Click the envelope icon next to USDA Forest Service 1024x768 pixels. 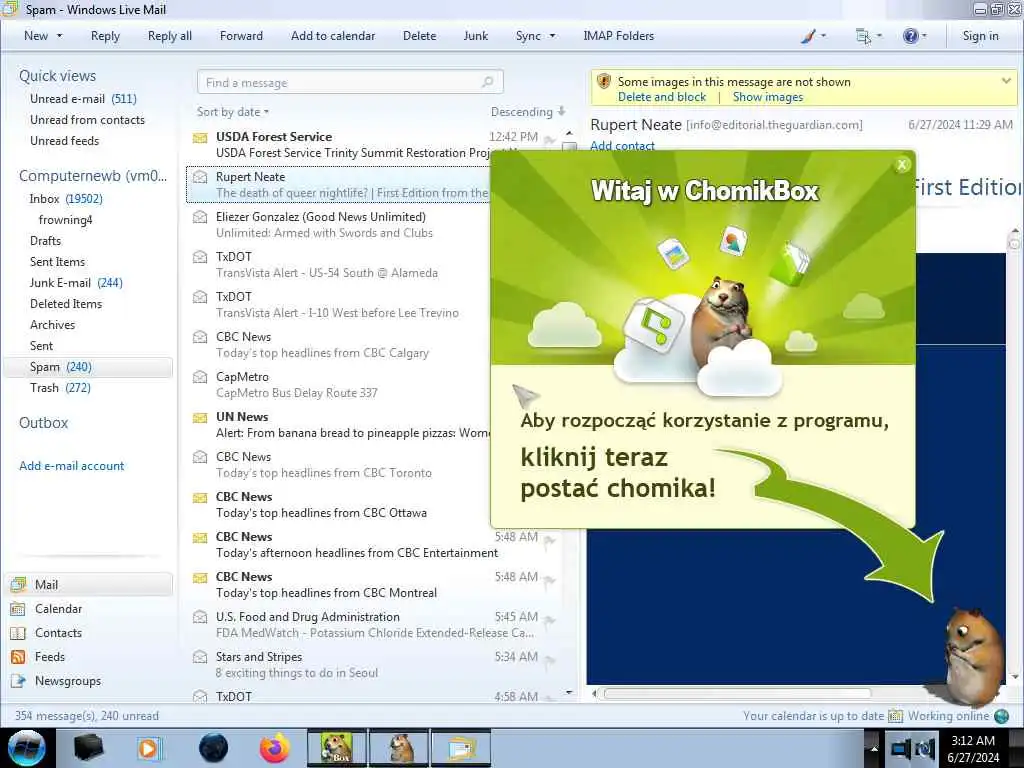tap(200, 138)
